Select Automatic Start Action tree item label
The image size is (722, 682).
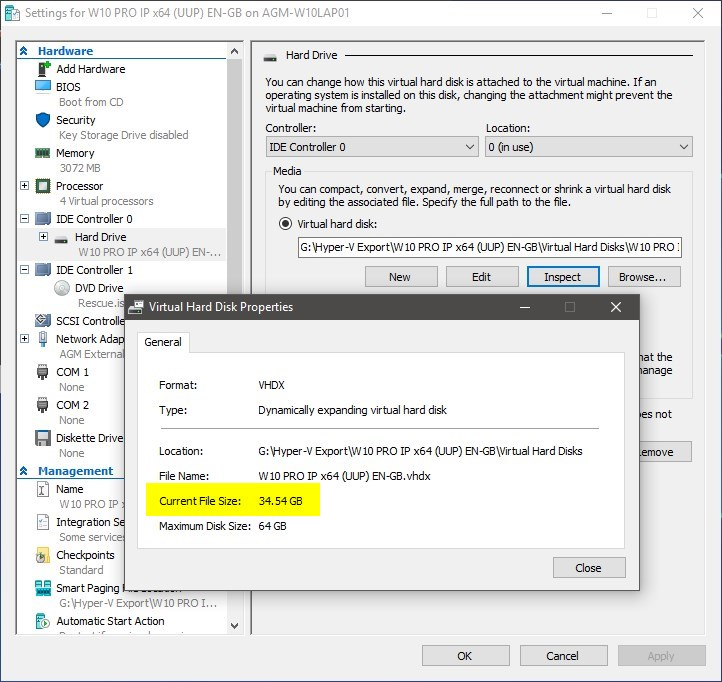pos(110,621)
